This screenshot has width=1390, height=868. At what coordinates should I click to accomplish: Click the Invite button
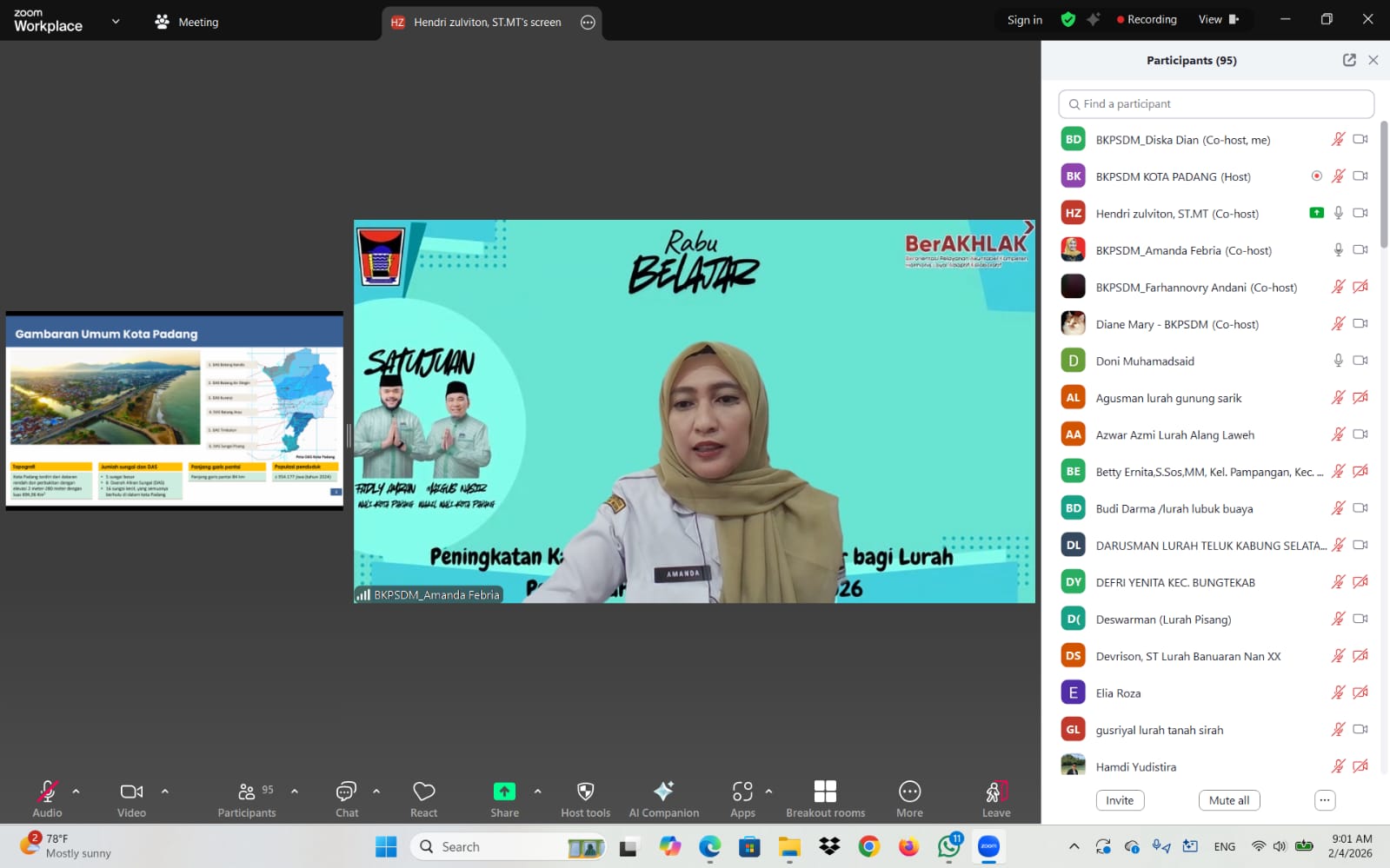tap(1120, 800)
